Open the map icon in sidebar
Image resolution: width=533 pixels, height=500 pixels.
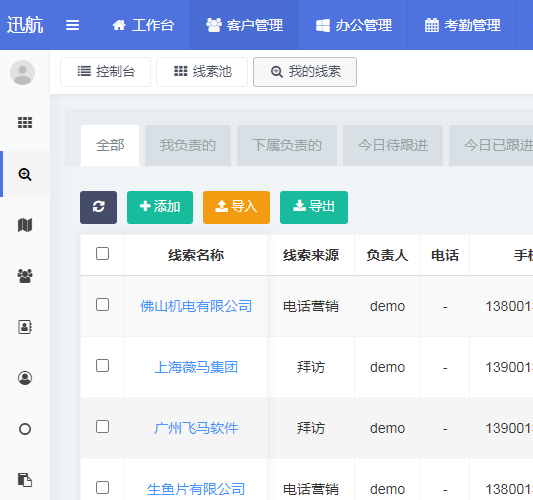[25, 225]
